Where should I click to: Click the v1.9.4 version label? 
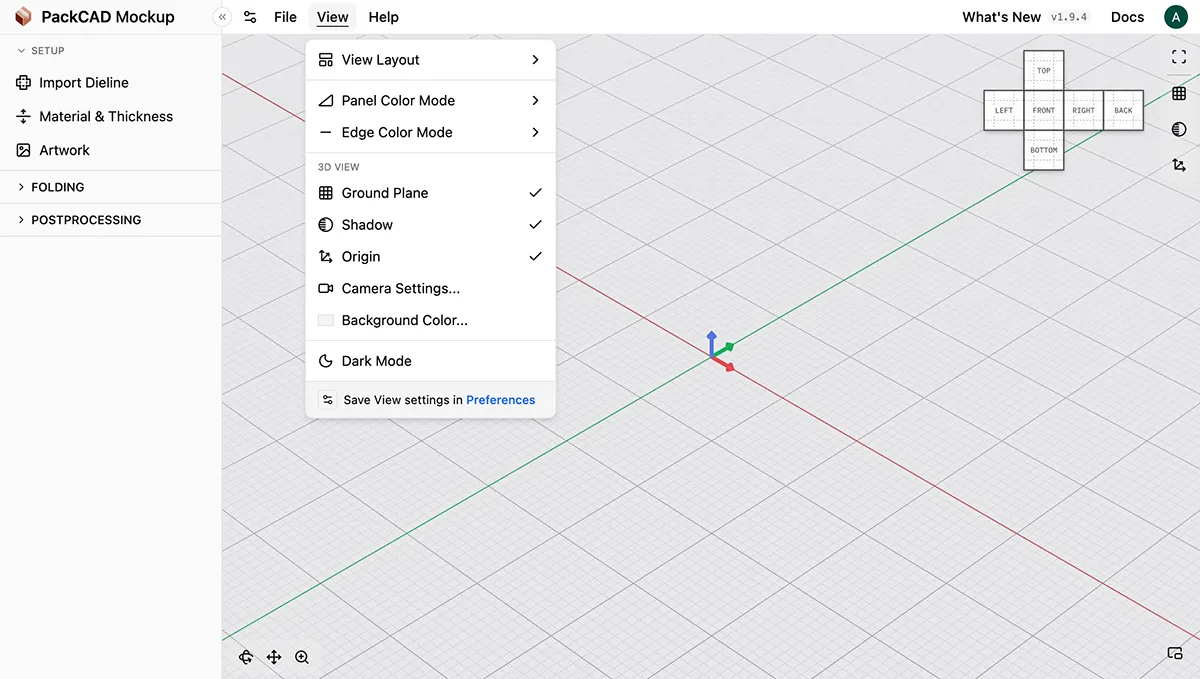1068,17
